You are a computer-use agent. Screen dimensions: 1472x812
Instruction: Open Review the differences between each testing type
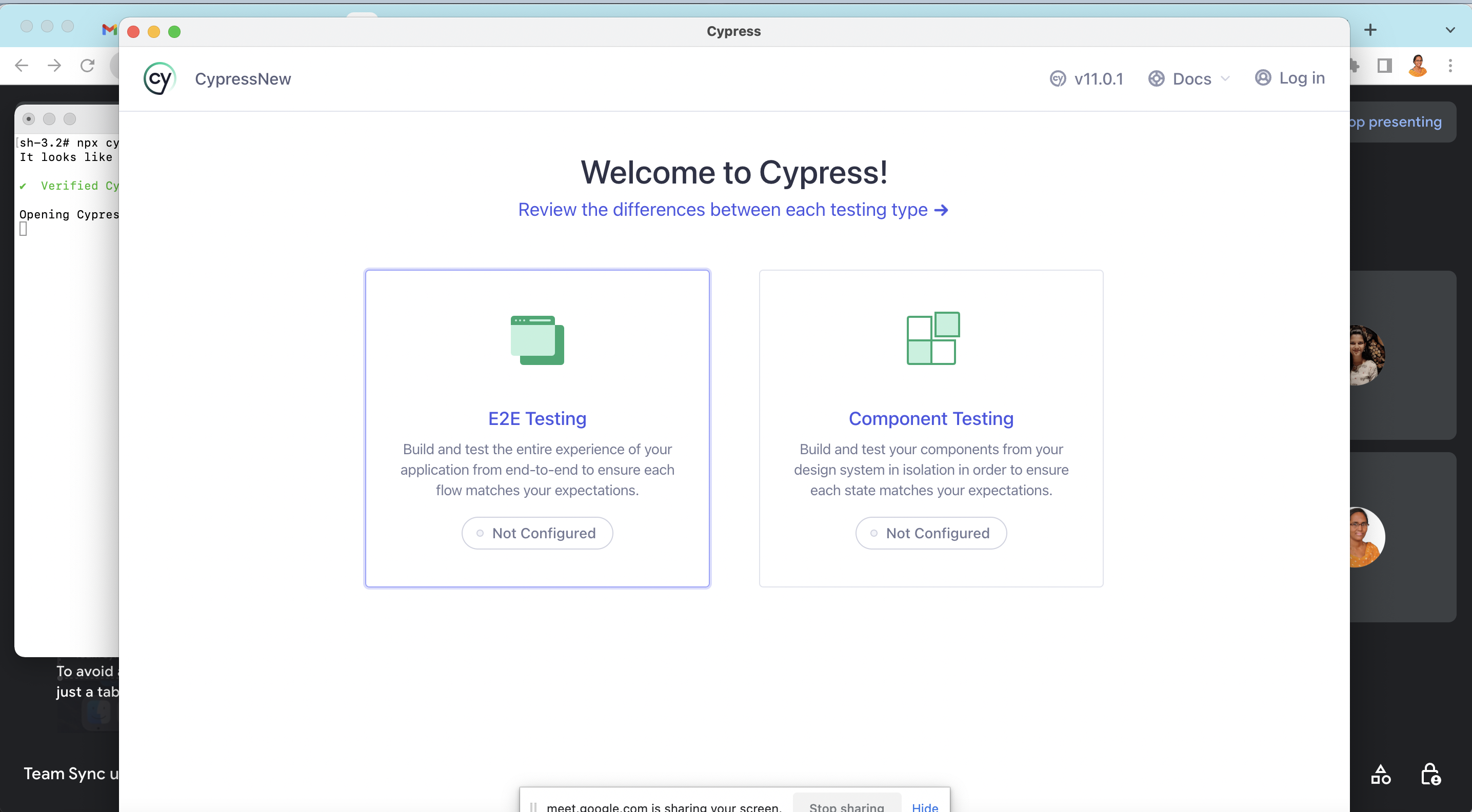(733, 210)
